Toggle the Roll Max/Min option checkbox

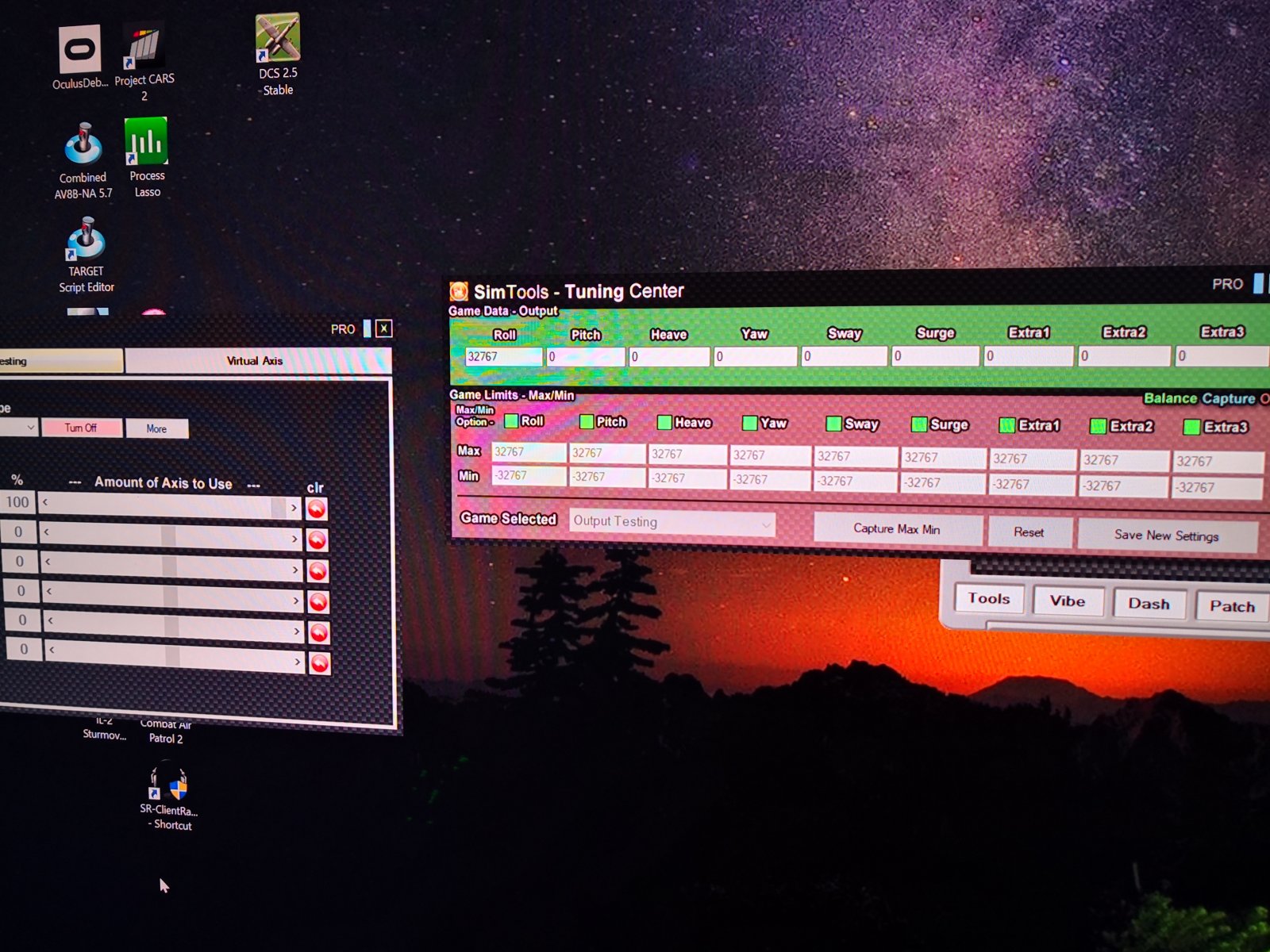[511, 420]
